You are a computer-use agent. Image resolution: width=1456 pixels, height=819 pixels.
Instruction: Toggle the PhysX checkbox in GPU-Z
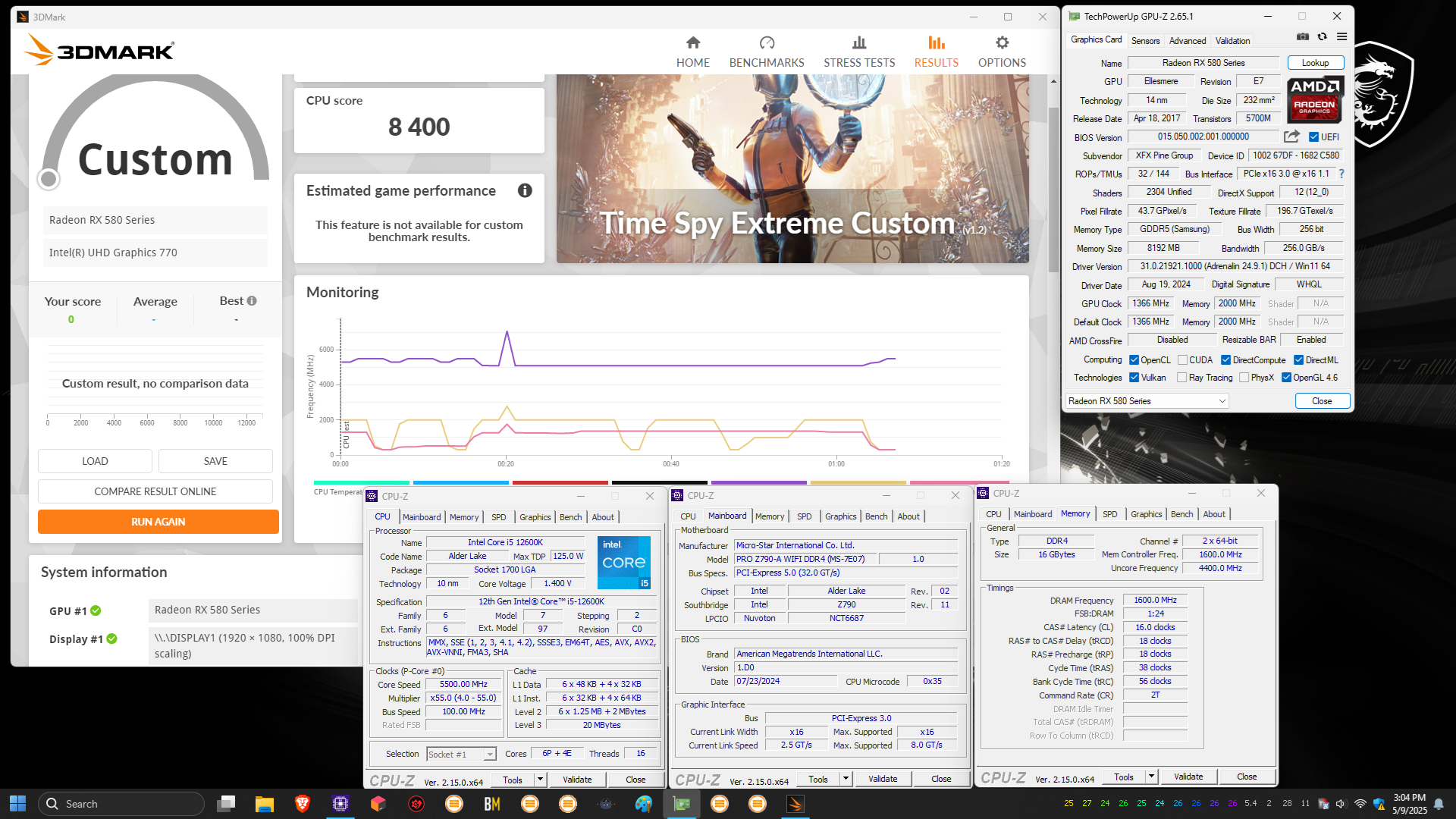1244,378
